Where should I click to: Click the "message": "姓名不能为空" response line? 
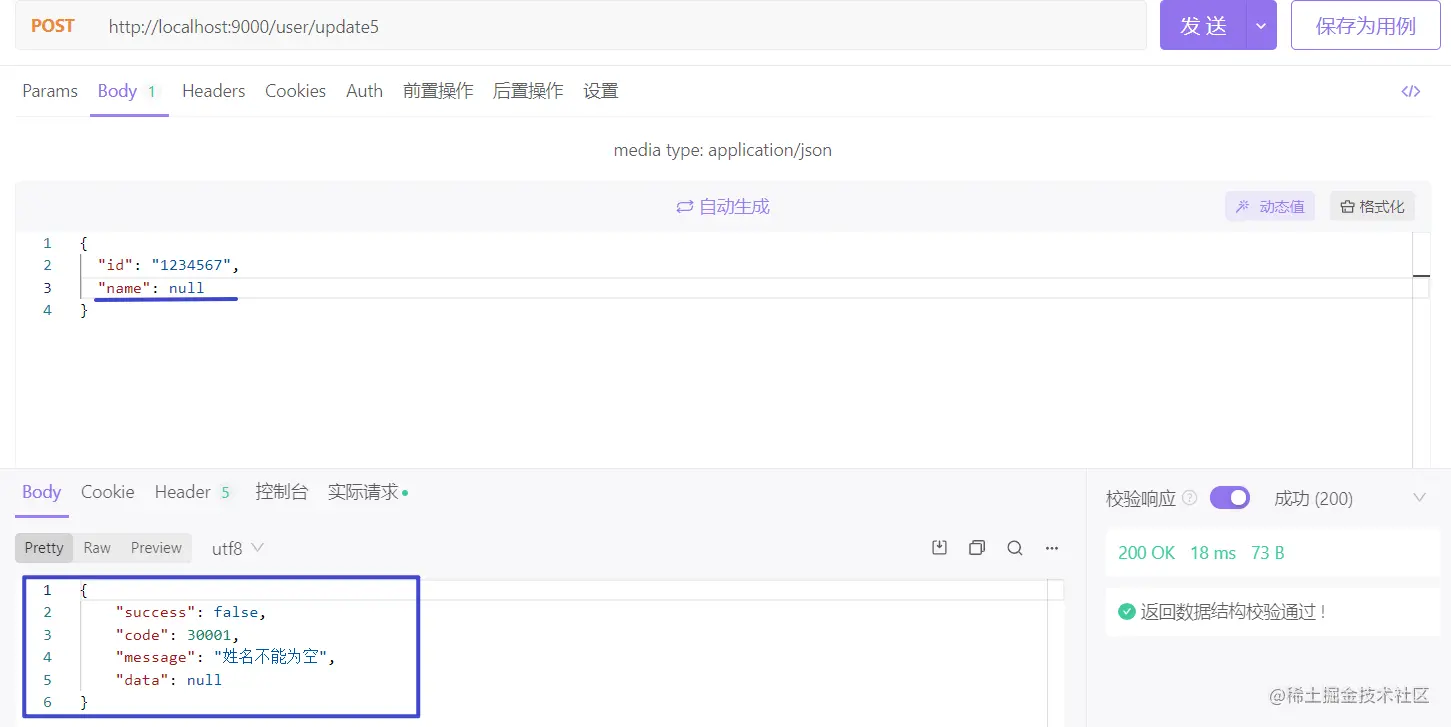coord(225,657)
